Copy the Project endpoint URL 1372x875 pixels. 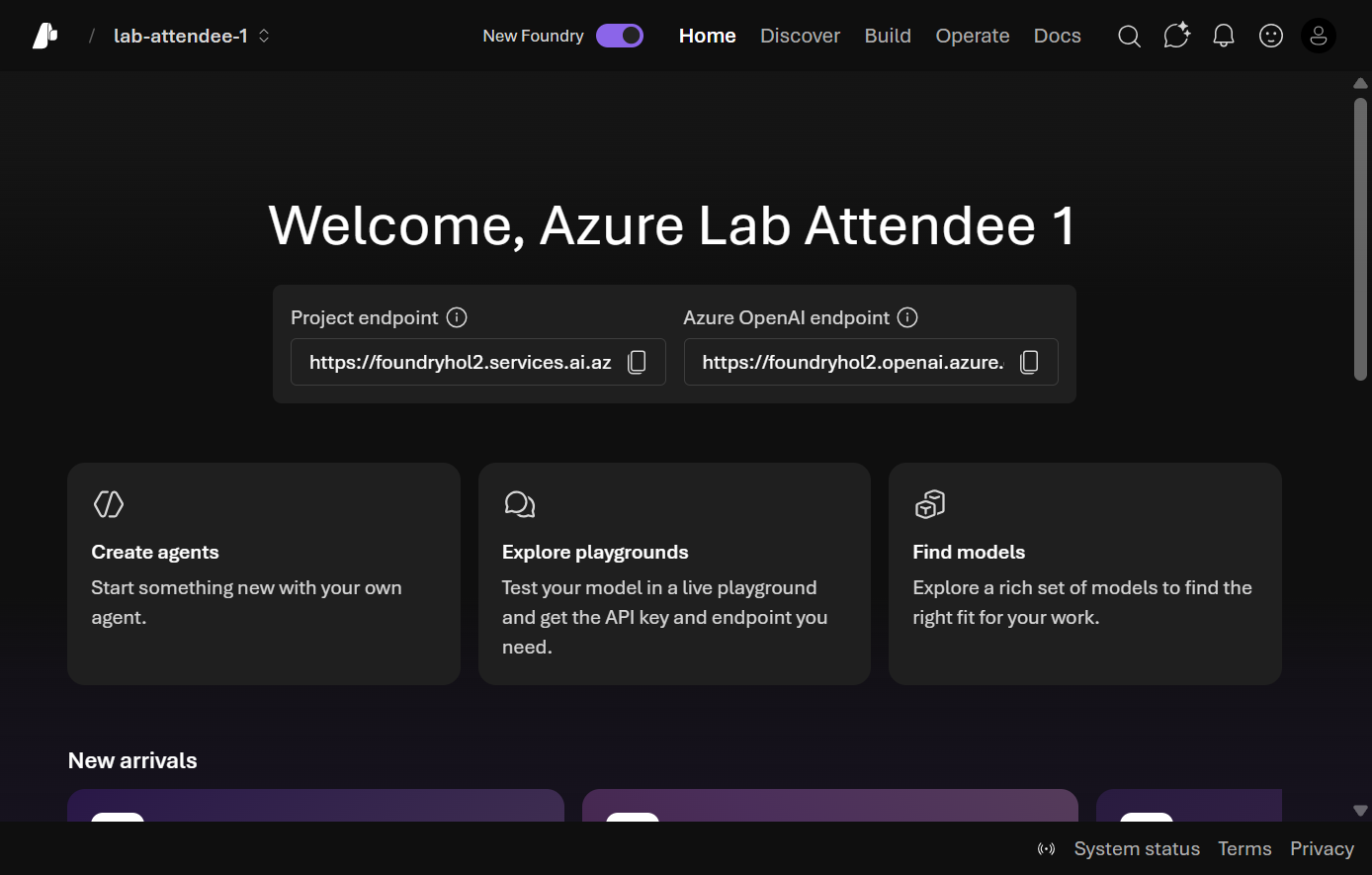tap(638, 362)
